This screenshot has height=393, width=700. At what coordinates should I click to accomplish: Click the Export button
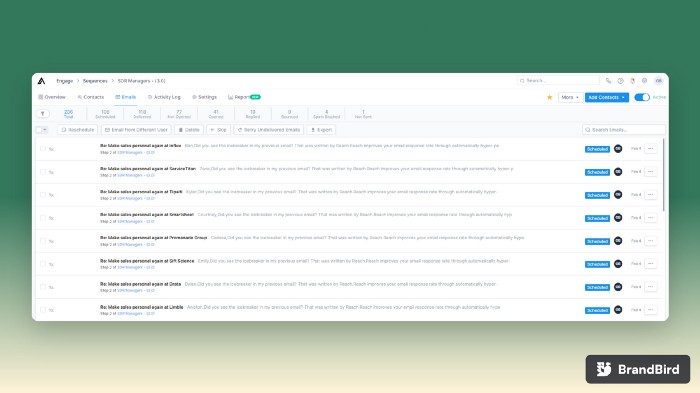[x=321, y=130]
